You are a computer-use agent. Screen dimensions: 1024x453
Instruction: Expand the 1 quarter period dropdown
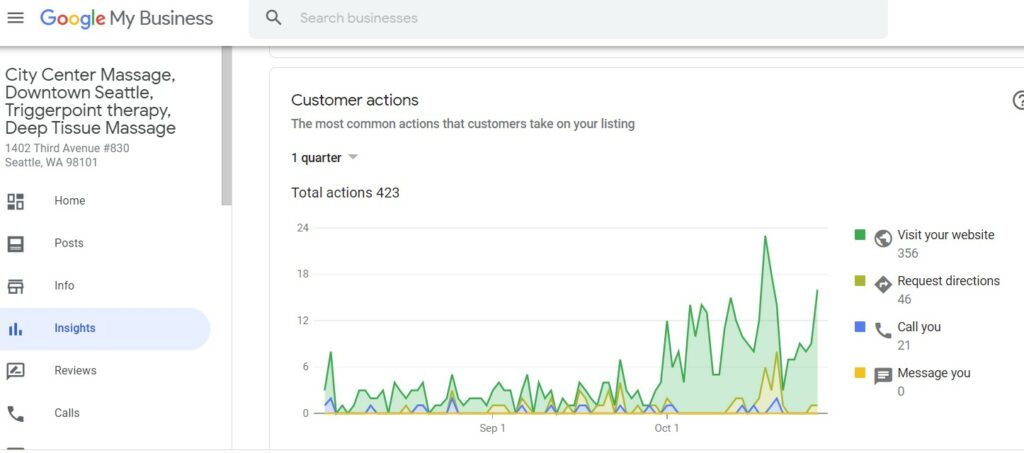325,158
